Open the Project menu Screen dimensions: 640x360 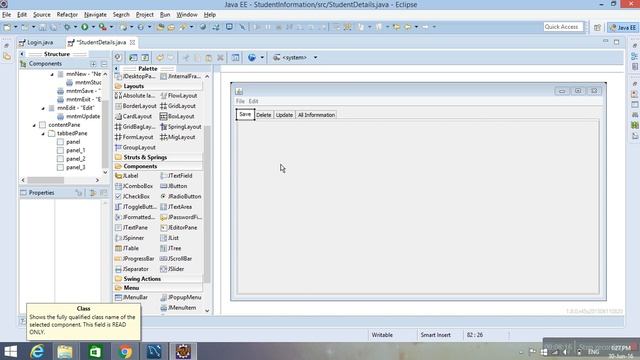click(x=144, y=15)
